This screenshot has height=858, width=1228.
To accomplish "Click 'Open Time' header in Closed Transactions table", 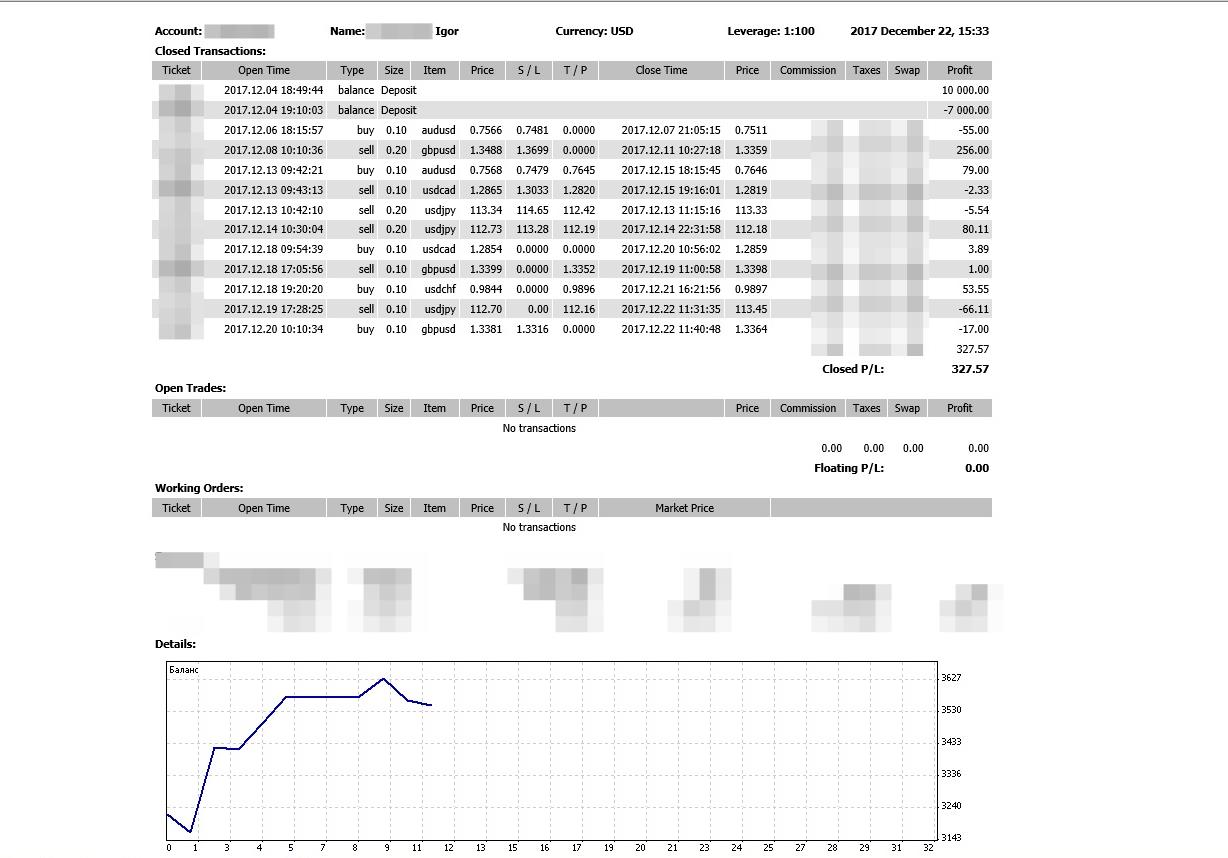I will (x=264, y=70).
